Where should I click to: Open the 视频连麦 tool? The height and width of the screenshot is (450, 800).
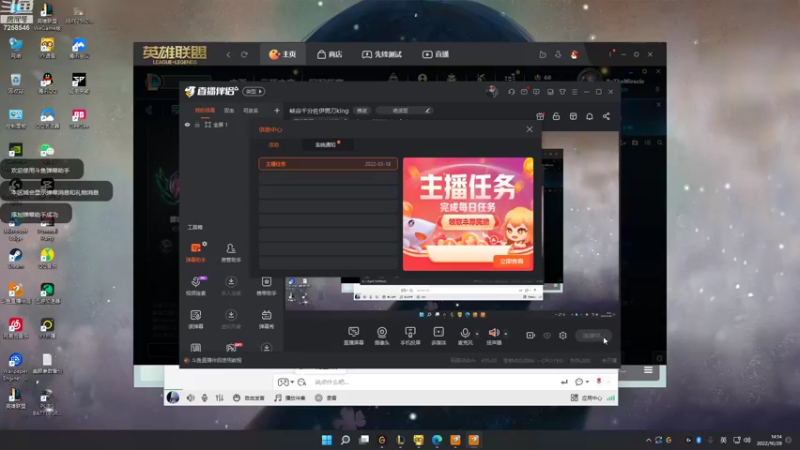(x=196, y=286)
